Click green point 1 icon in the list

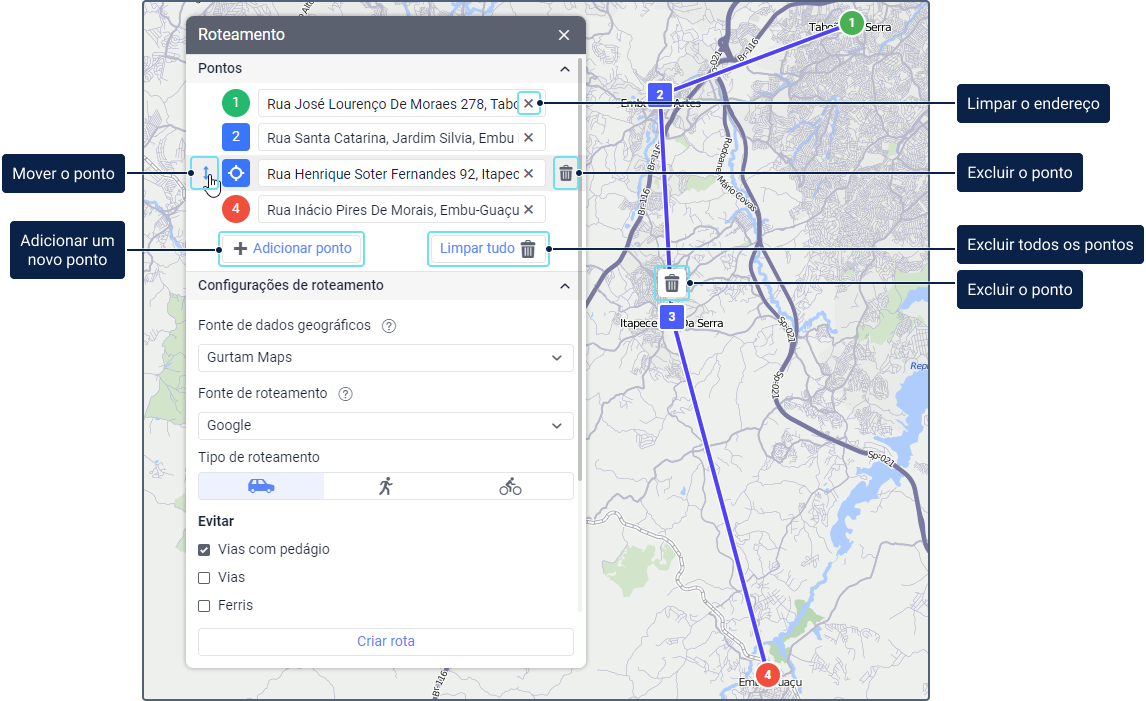[235, 103]
